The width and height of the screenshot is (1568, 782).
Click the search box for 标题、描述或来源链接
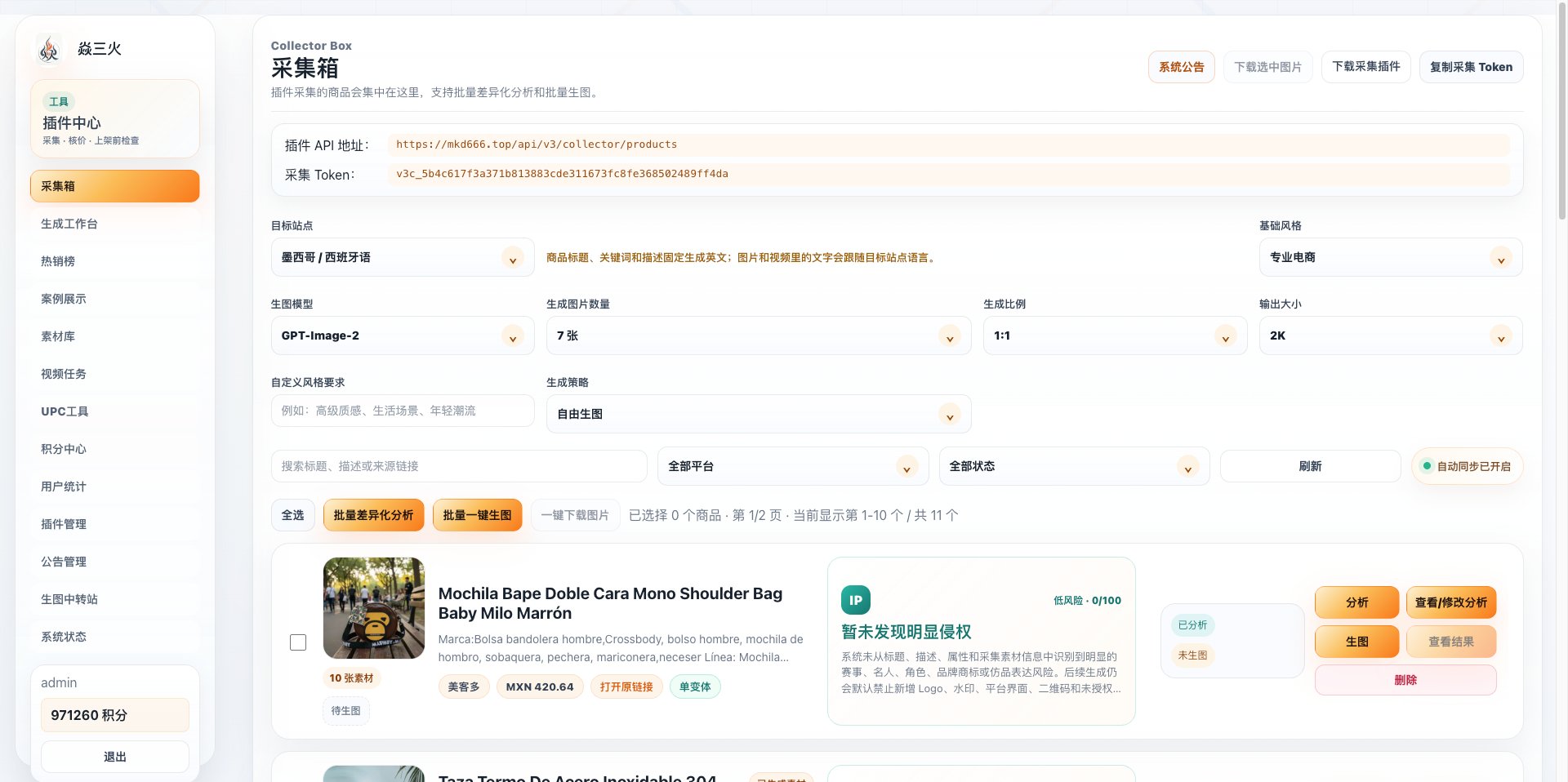tap(459, 466)
